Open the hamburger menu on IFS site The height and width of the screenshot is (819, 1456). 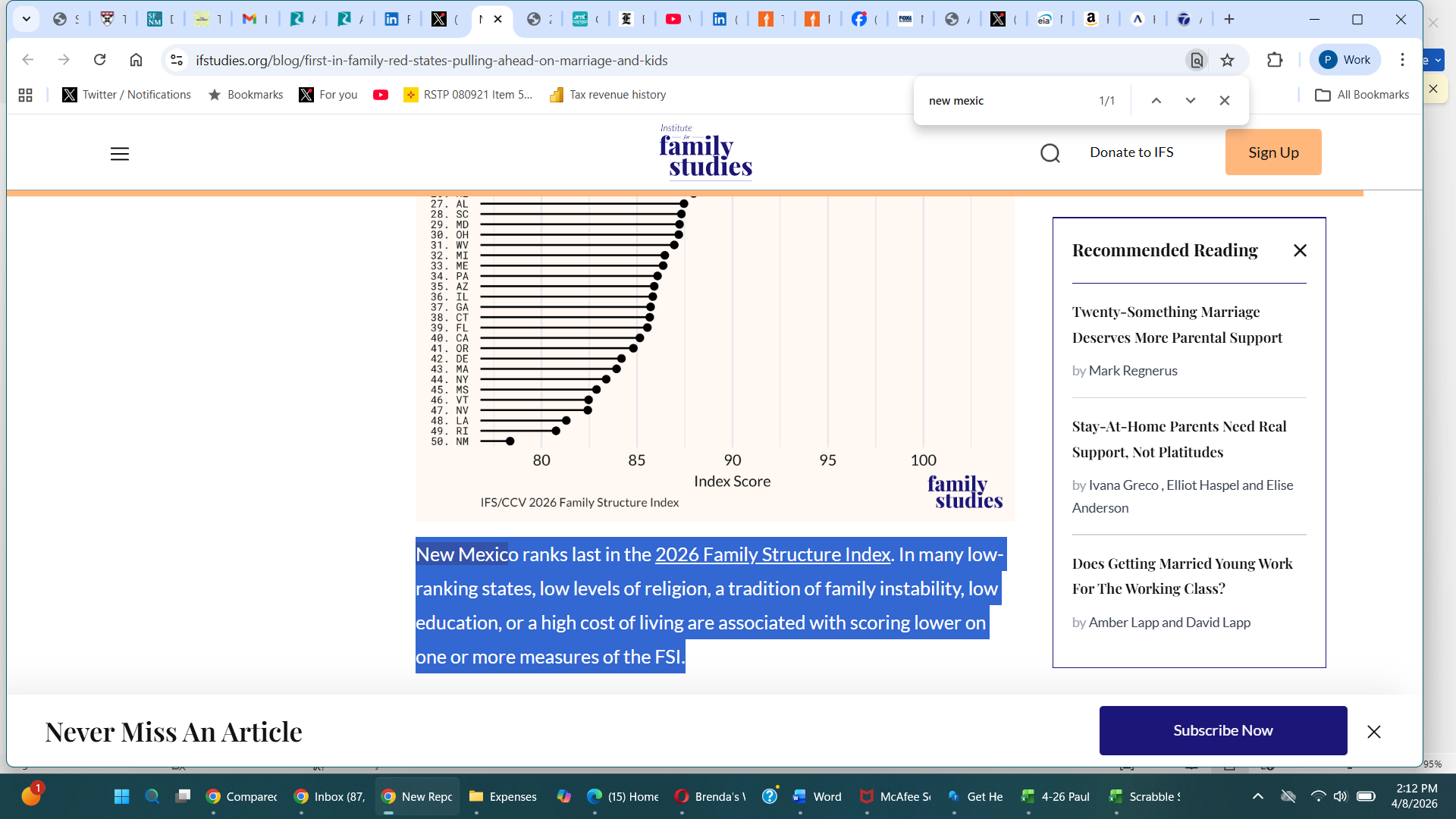coord(120,154)
